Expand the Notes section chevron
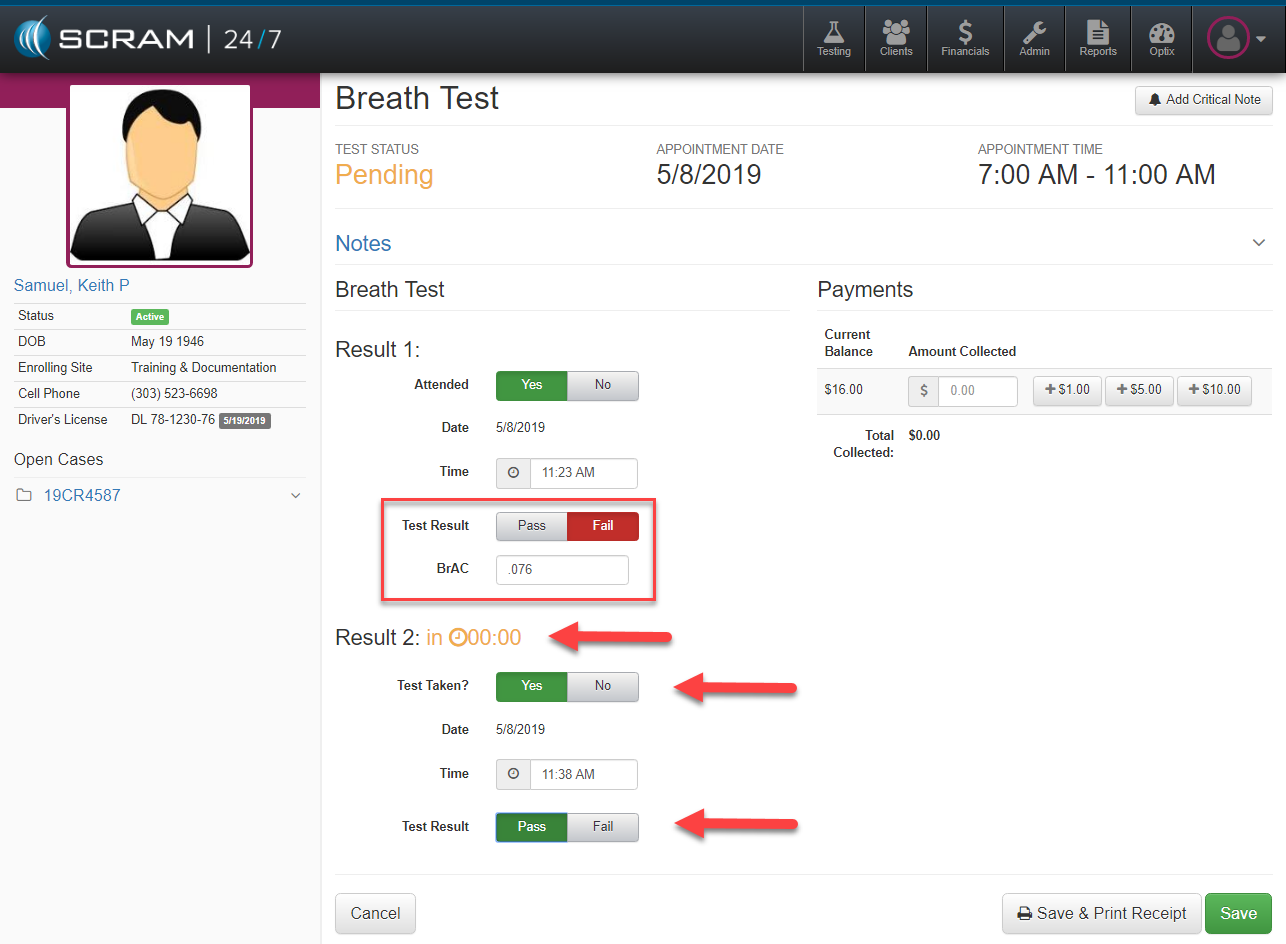1286x944 pixels. (x=1258, y=243)
